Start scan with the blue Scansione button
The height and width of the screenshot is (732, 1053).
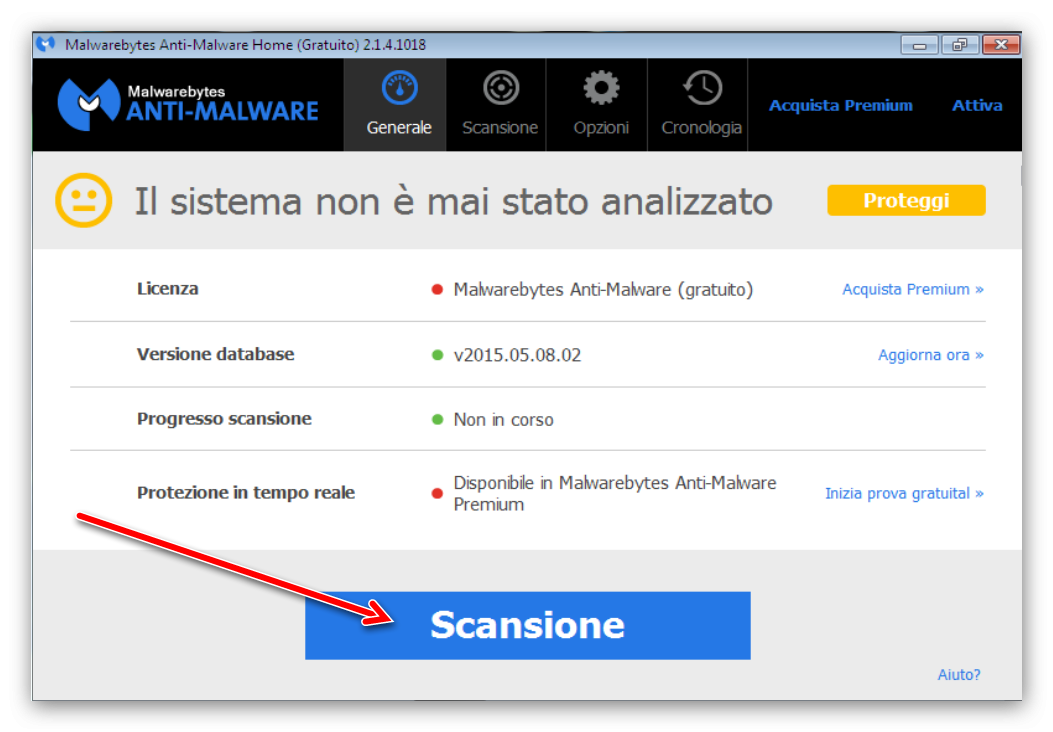527,625
